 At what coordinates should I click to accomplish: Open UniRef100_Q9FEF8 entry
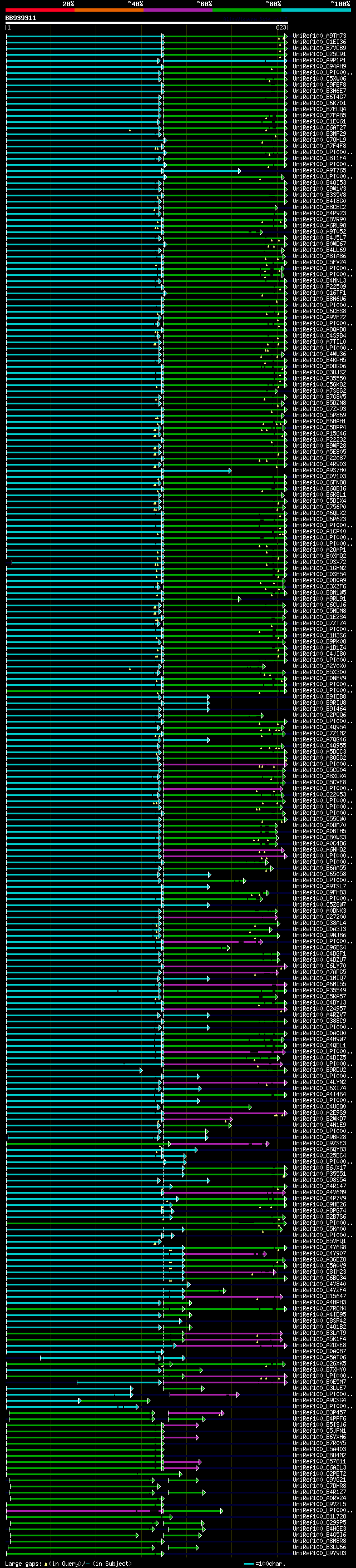pos(319,85)
